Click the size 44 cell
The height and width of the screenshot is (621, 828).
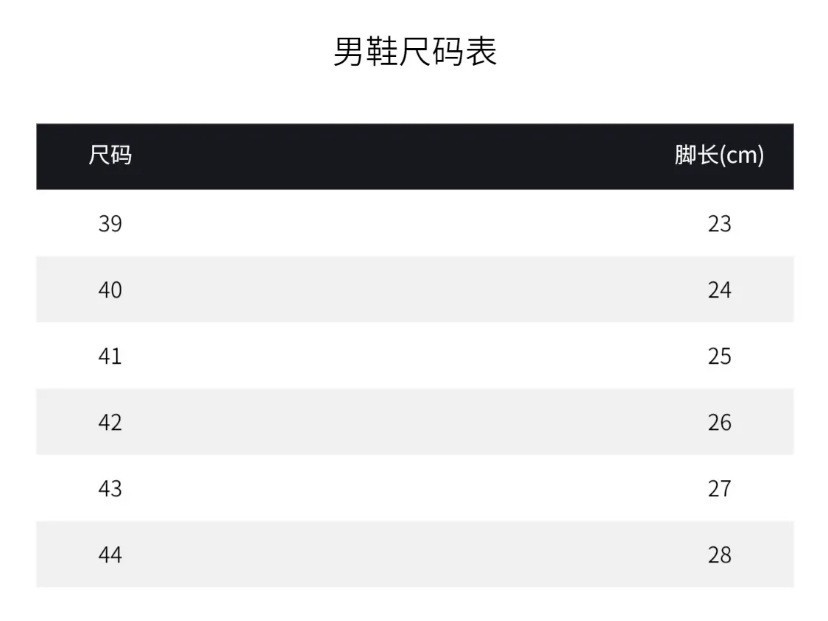110,554
